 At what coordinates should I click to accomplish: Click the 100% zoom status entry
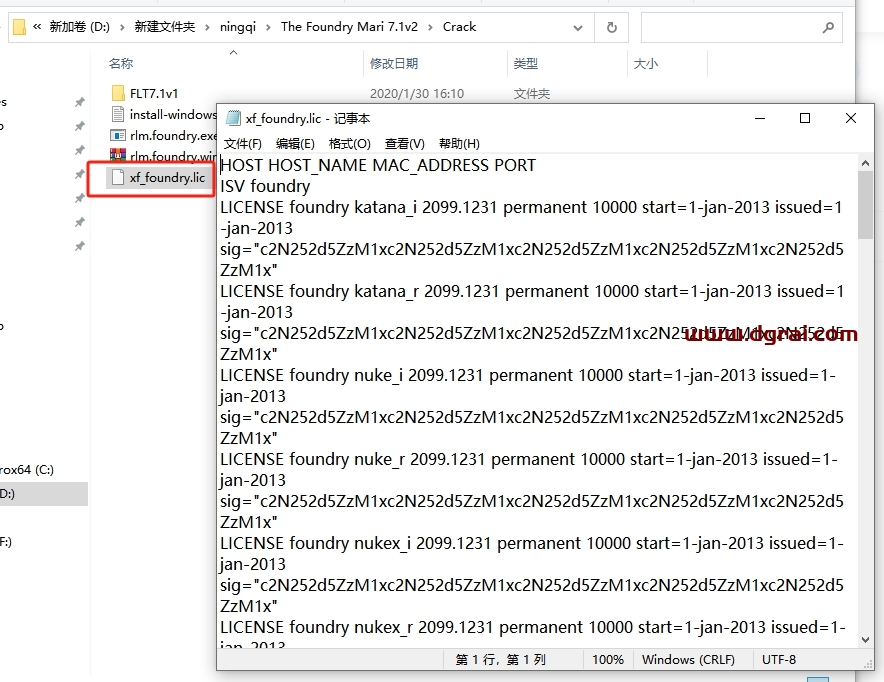[608, 659]
